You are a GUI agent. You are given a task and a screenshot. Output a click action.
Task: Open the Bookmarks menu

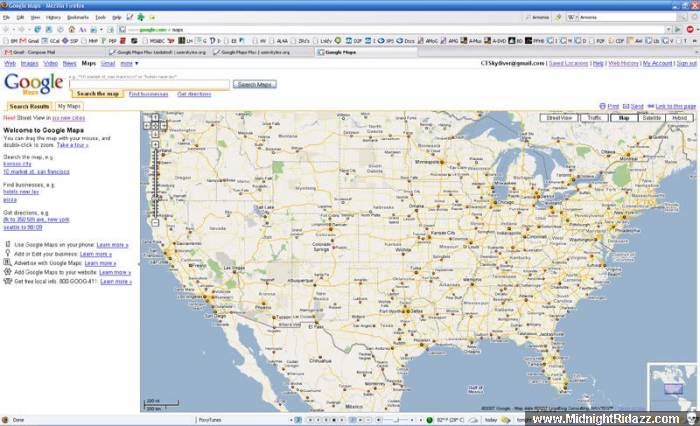coord(78,17)
